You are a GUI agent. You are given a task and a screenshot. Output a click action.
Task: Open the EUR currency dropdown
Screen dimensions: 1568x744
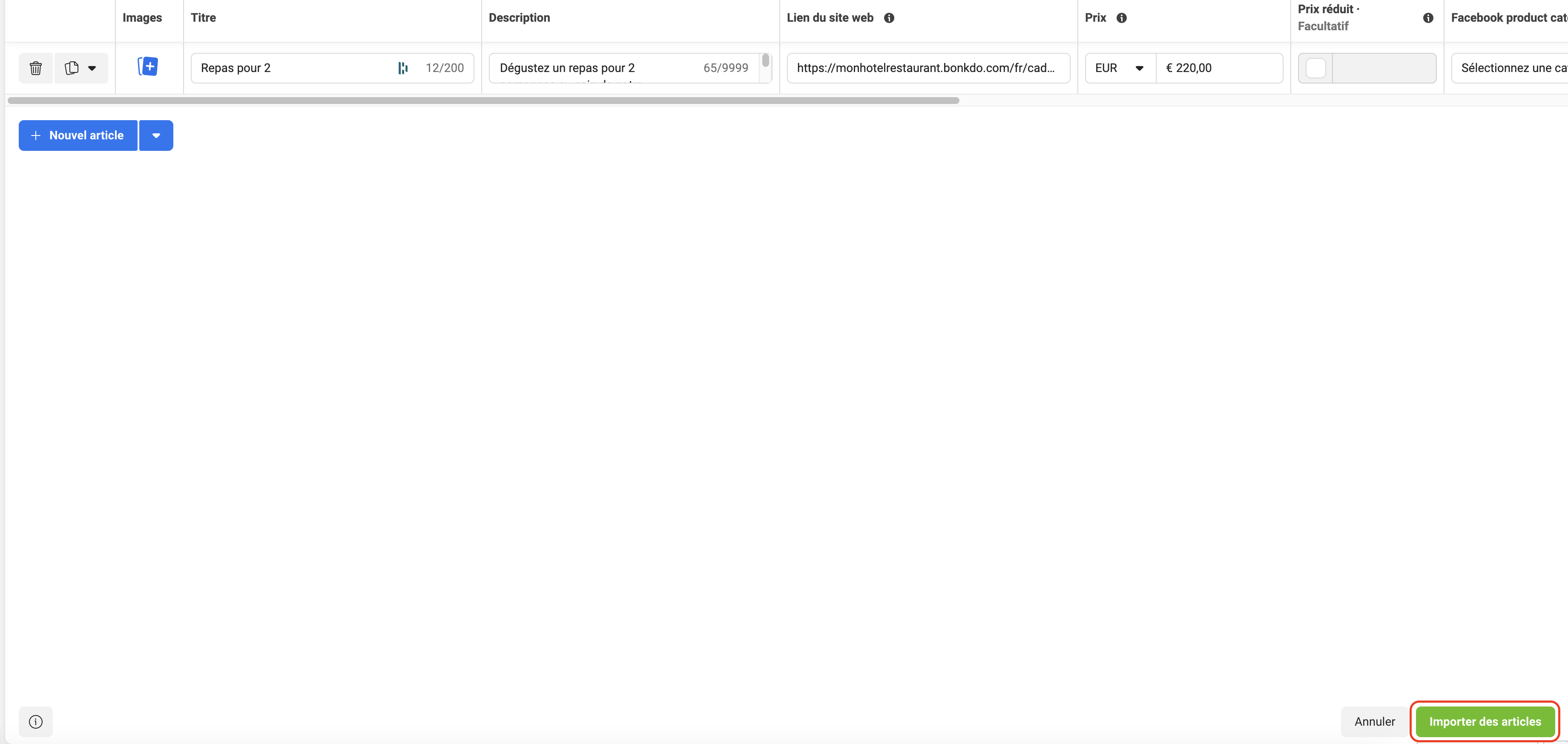point(1120,68)
